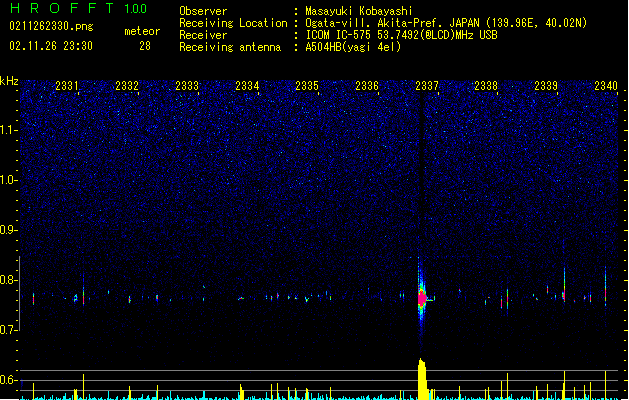629x400 pixels.
Task: Click the kHz axis unit label
Action: [x=9, y=81]
